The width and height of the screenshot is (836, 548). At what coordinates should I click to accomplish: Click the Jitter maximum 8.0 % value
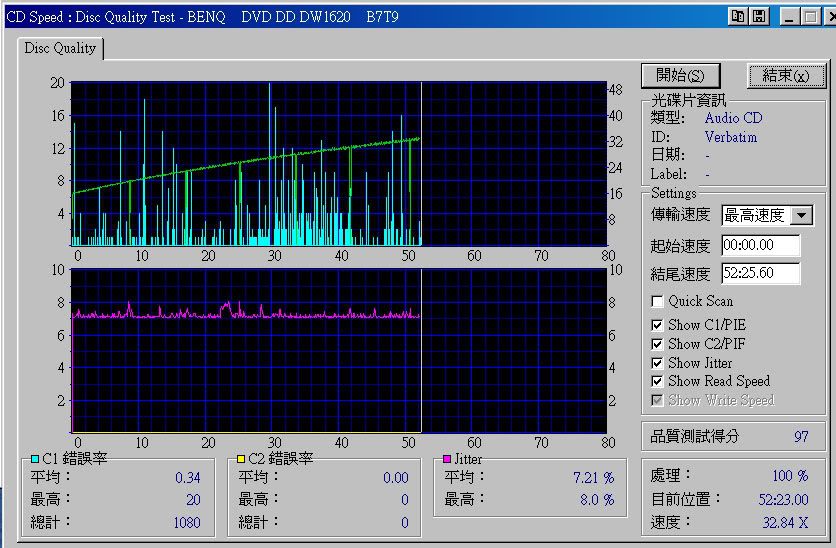point(597,499)
